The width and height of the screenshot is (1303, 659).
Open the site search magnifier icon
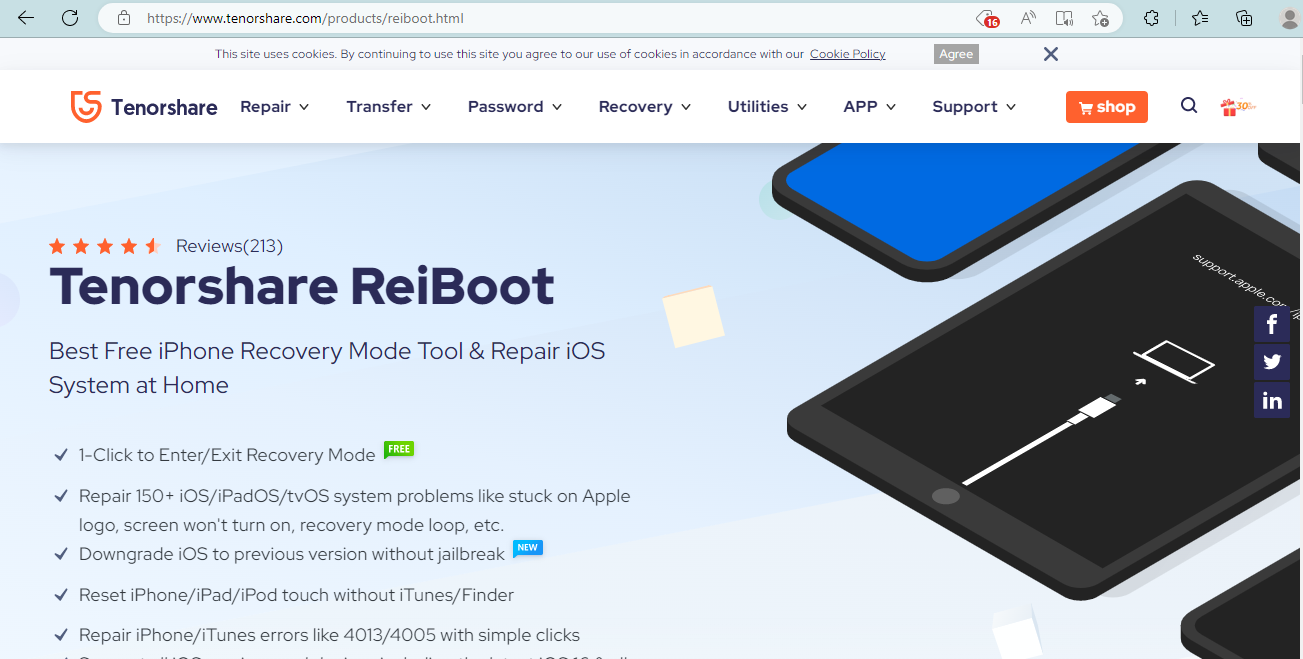(1189, 106)
